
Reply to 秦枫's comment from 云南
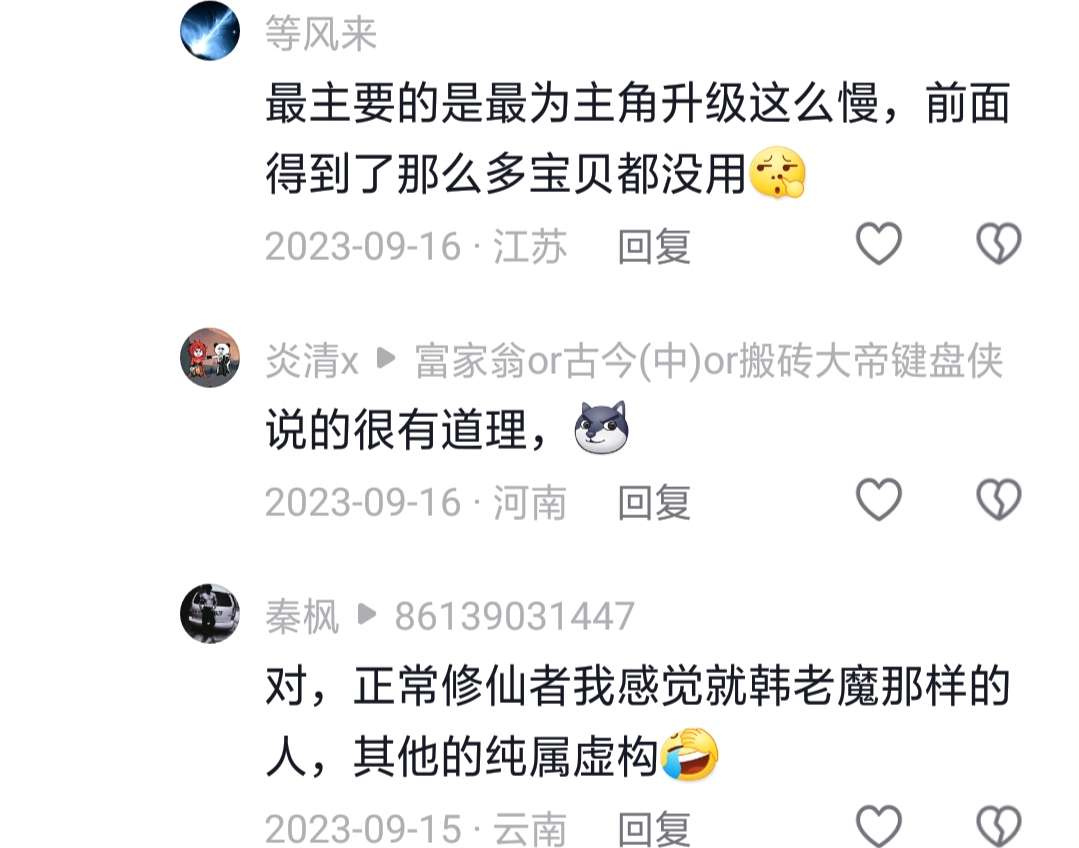pos(654,828)
